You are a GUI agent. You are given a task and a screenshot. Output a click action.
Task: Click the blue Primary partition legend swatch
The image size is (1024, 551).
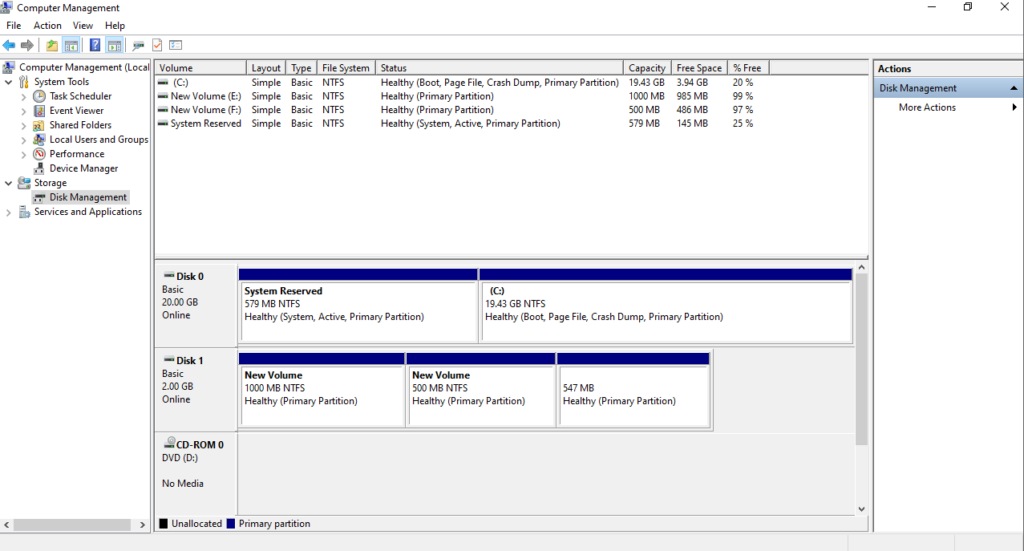[x=231, y=524]
